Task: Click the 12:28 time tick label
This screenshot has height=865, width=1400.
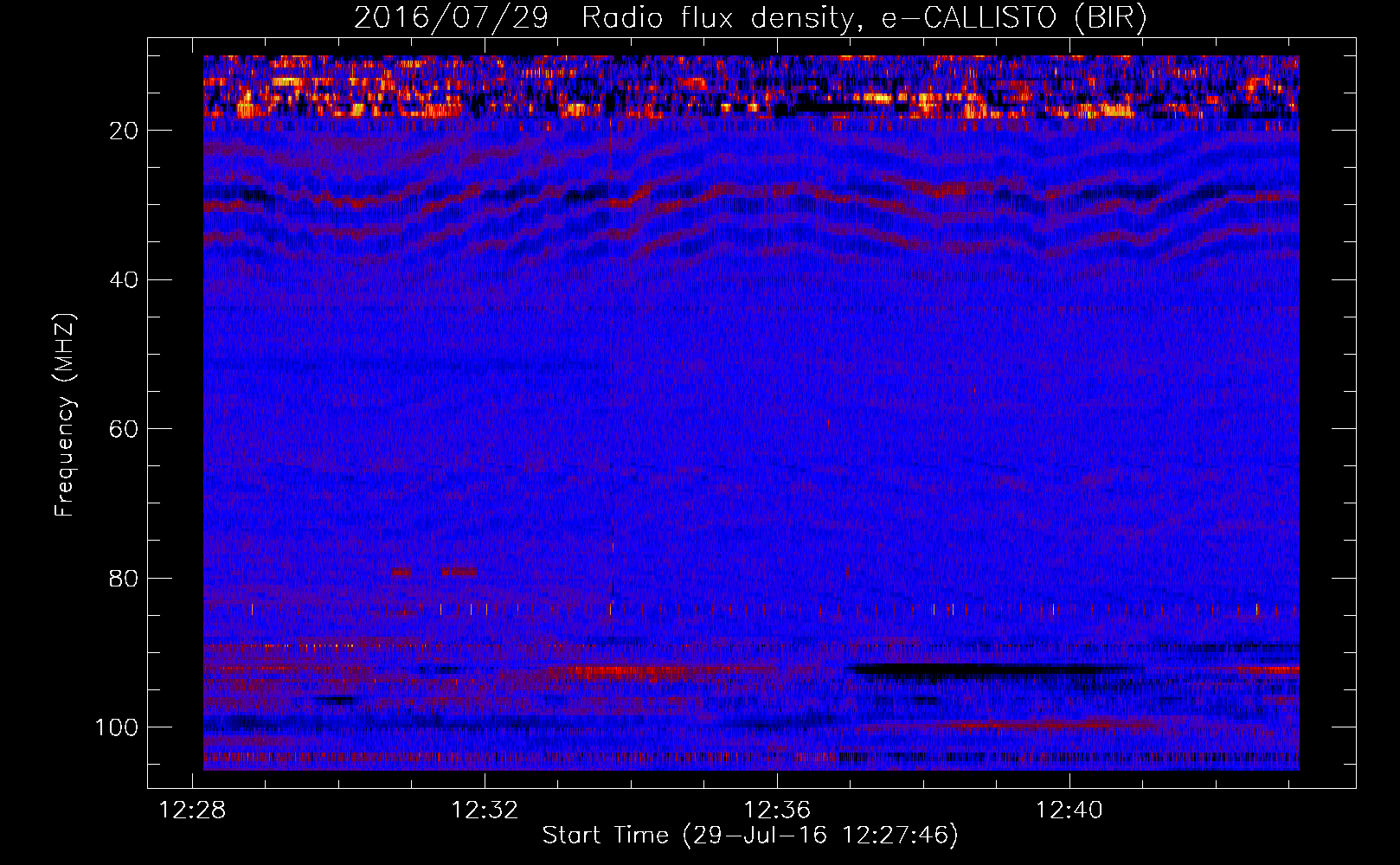Action: click(192, 810)
